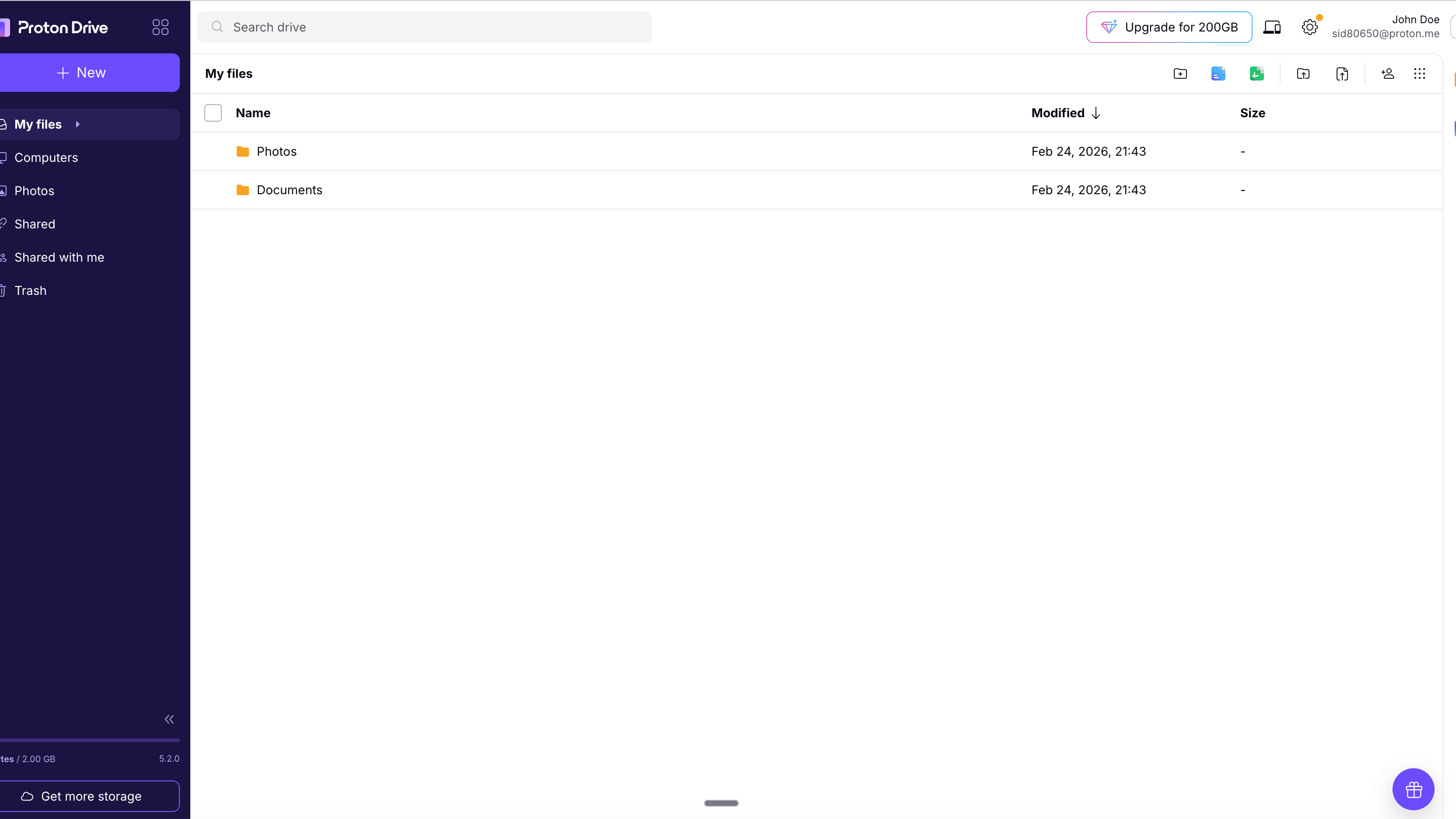Create a new spreadsheet from the toolbar
Screen dimensions: 1456x819
[1256, 73]
